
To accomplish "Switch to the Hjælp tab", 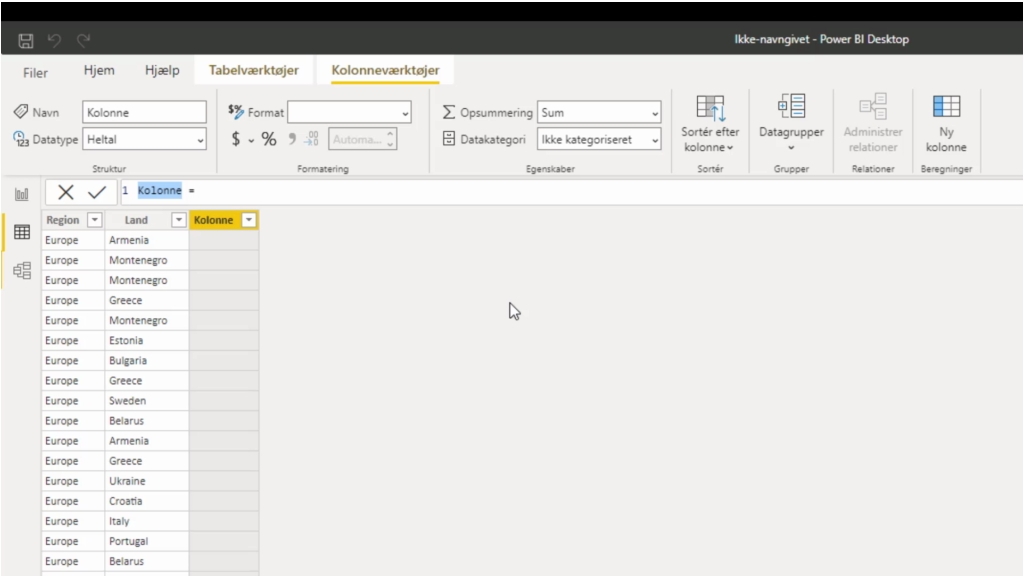I will coord(162,70).
